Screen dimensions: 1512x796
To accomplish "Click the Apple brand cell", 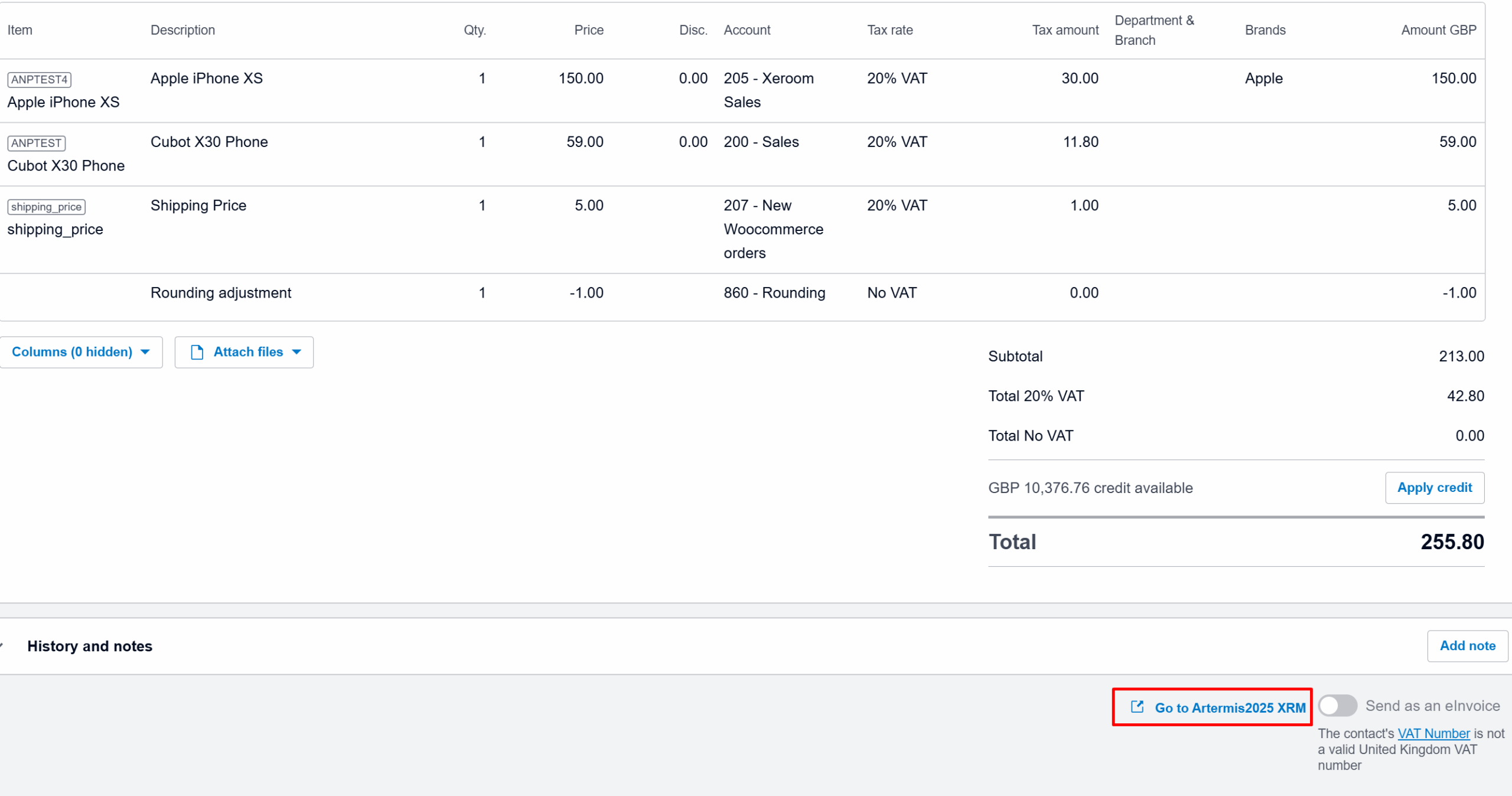I will point(1263,79).
